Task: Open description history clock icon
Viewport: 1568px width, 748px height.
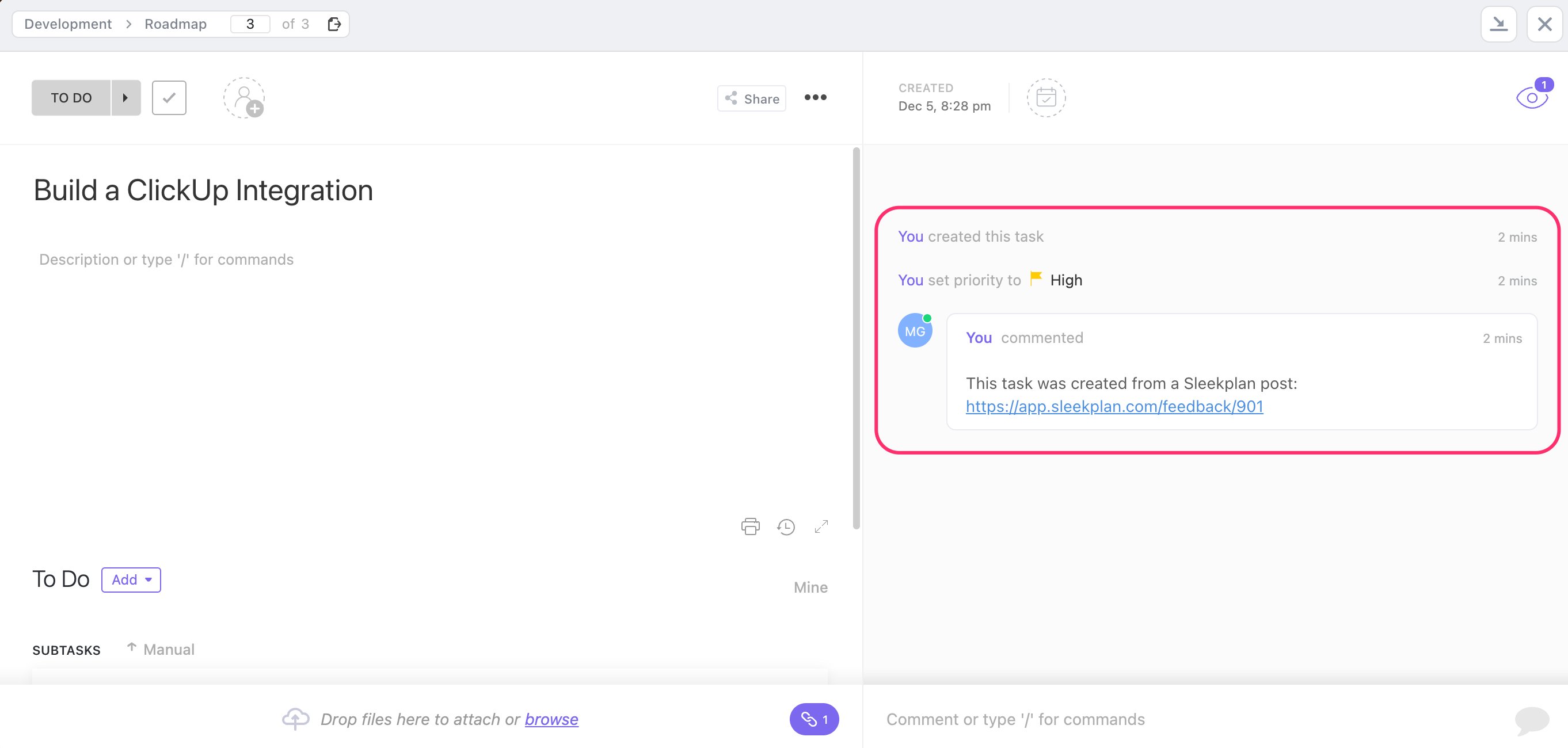Action: tap(786, 526)
